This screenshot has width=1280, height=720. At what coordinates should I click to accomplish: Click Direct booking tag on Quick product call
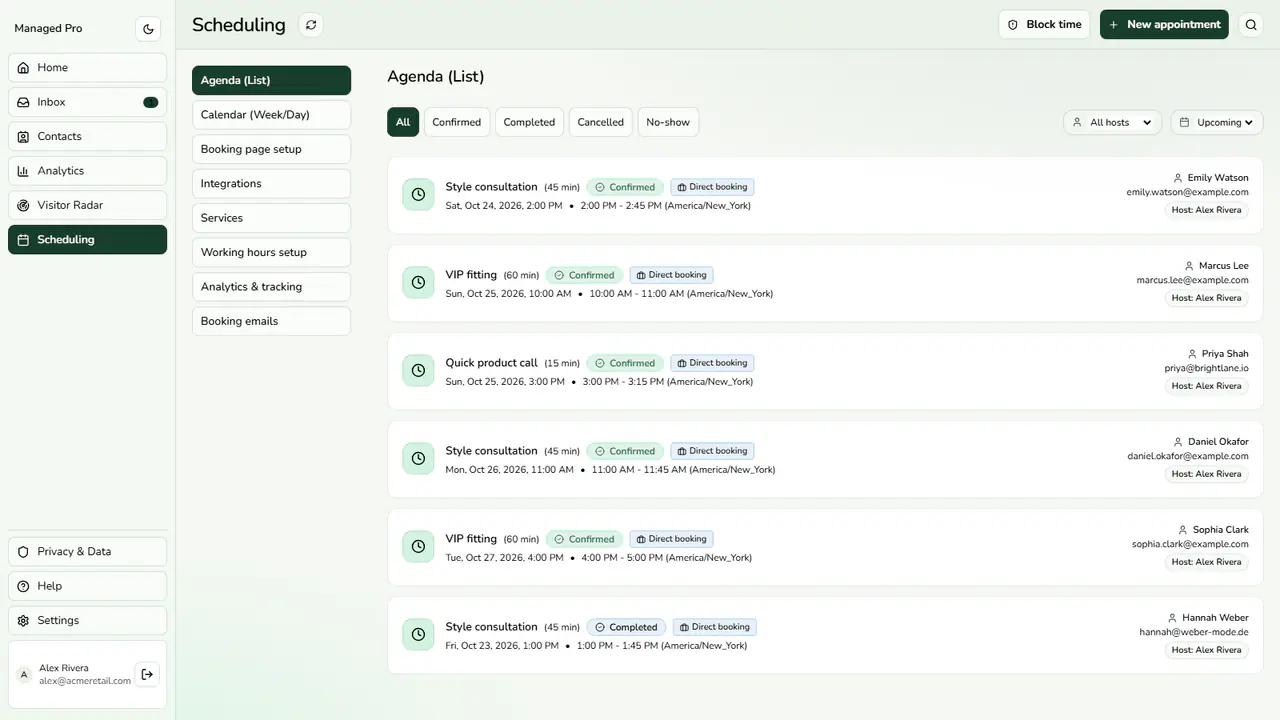tap(712, 363)
